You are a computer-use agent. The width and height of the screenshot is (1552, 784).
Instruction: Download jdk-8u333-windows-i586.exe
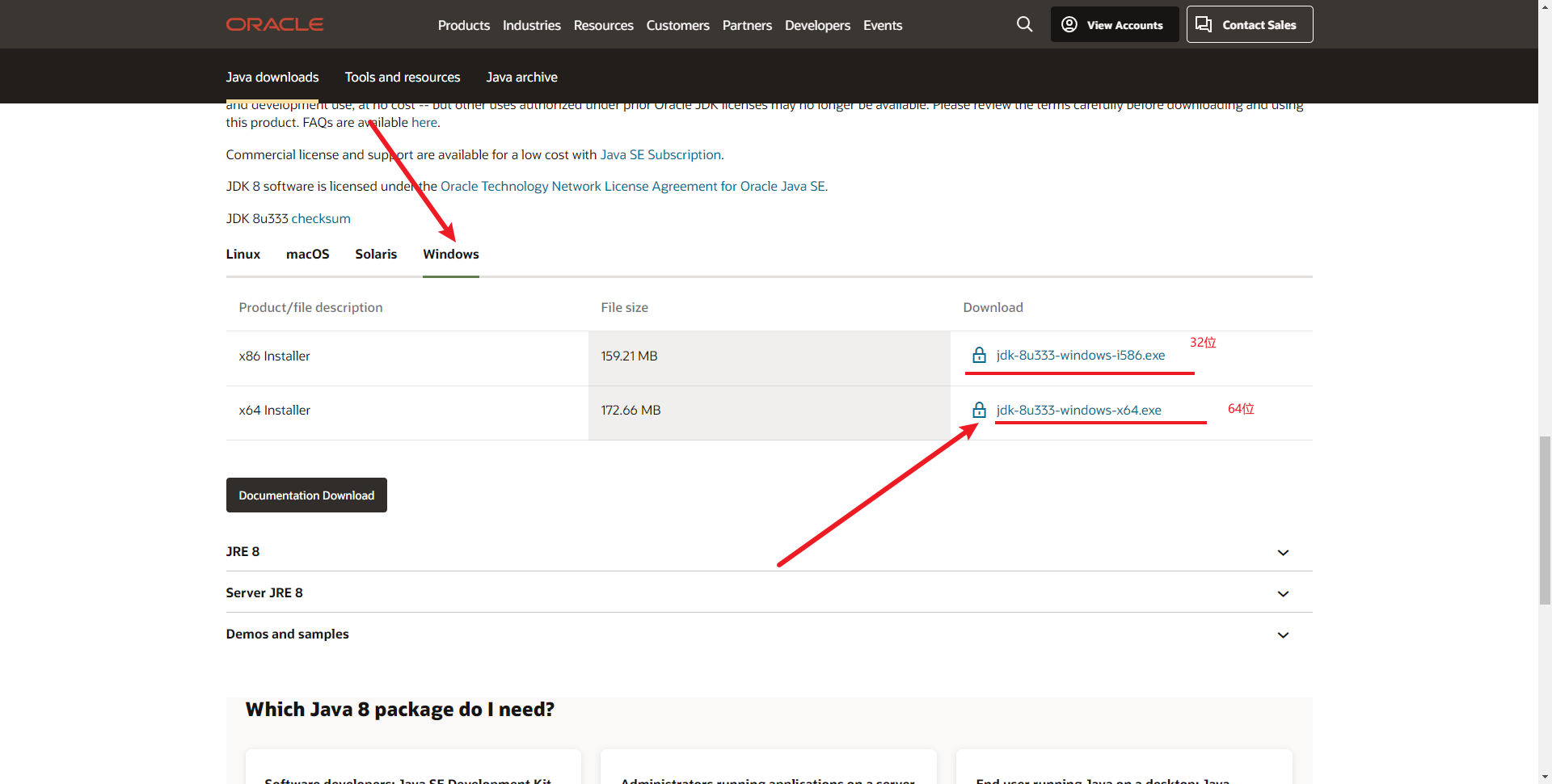pyautogui.click(x=1081, y=355)
